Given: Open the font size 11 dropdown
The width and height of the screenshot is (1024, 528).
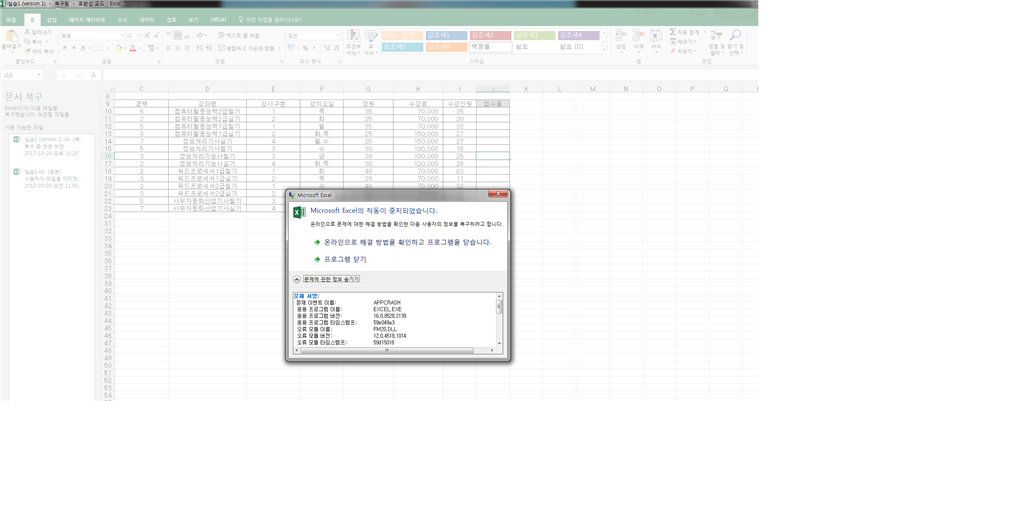Looking at the screenshot, I should coord(138,35).
